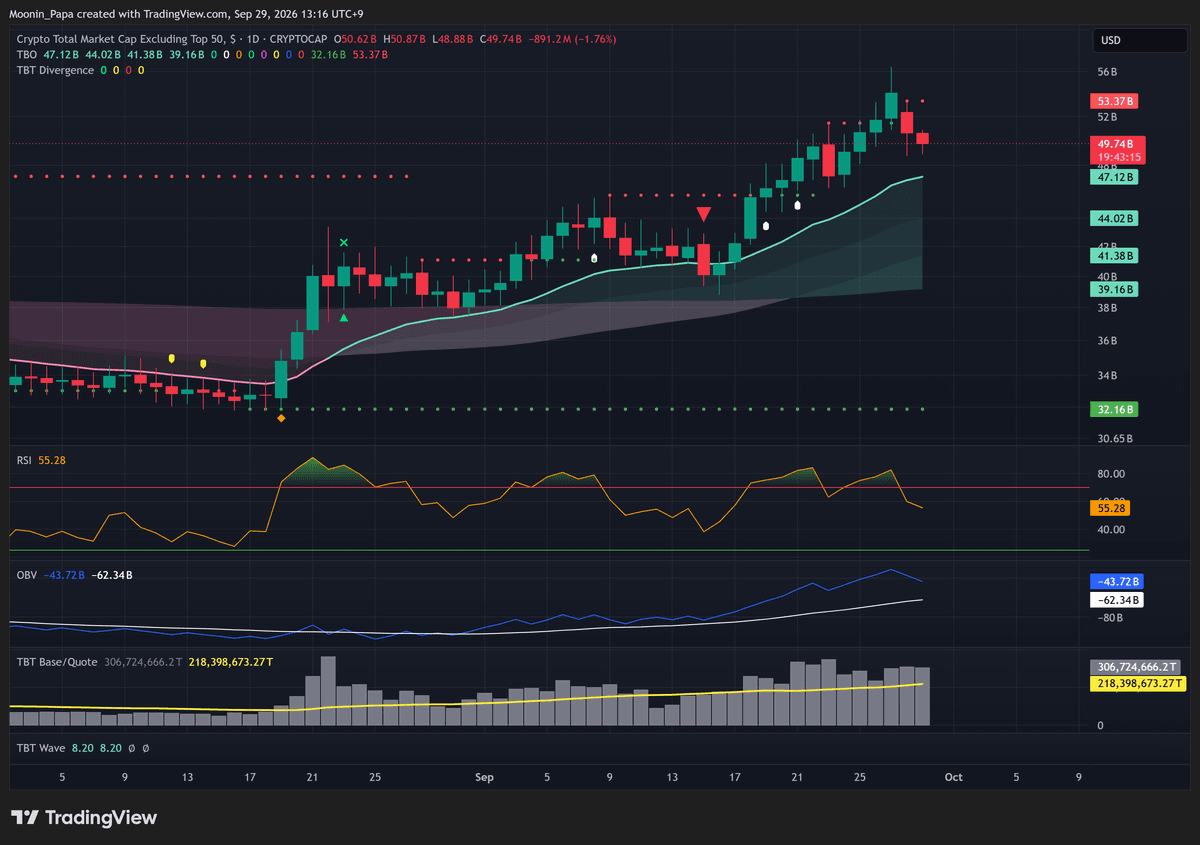Select the TBT Base/Quote indicator label
The height and width of the screenshot is (845, 1200).
[x=57, y=662]
